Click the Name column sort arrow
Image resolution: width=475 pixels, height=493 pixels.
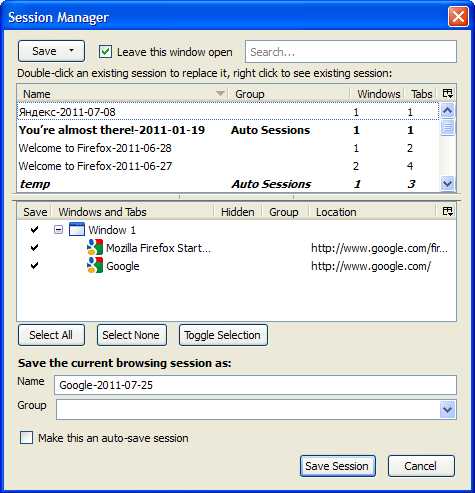click(x=220, y=93)
